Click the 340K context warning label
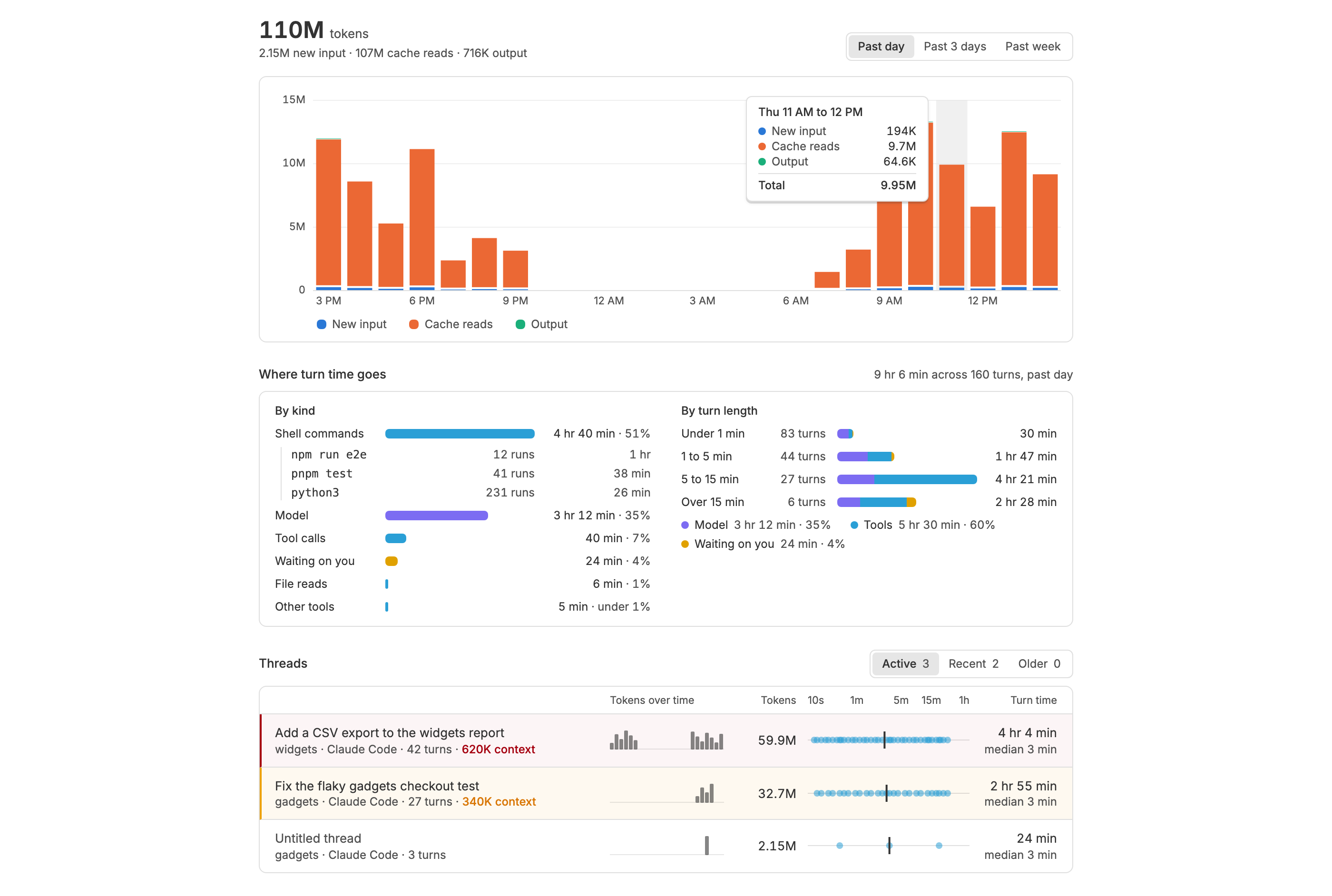The image size is (1332, 896). [x=499, y=802]
